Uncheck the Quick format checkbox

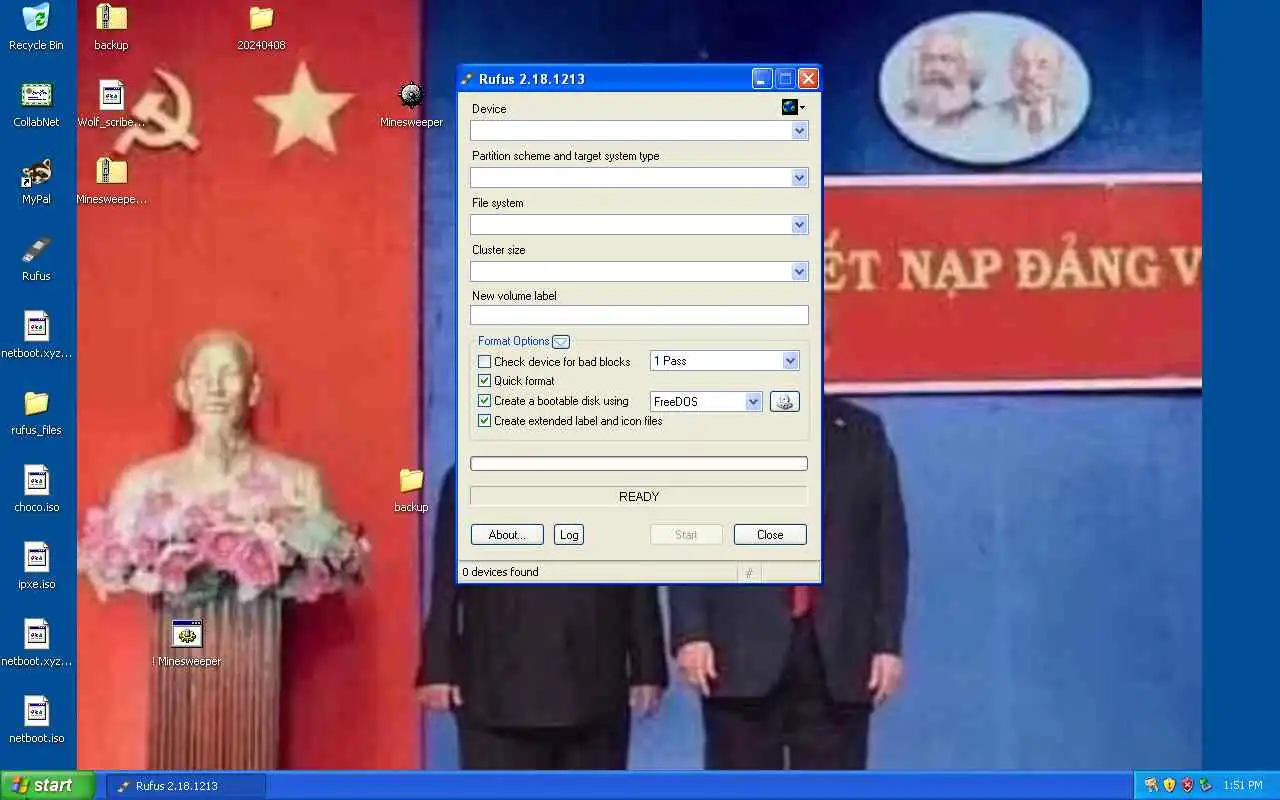click(484, 381)
